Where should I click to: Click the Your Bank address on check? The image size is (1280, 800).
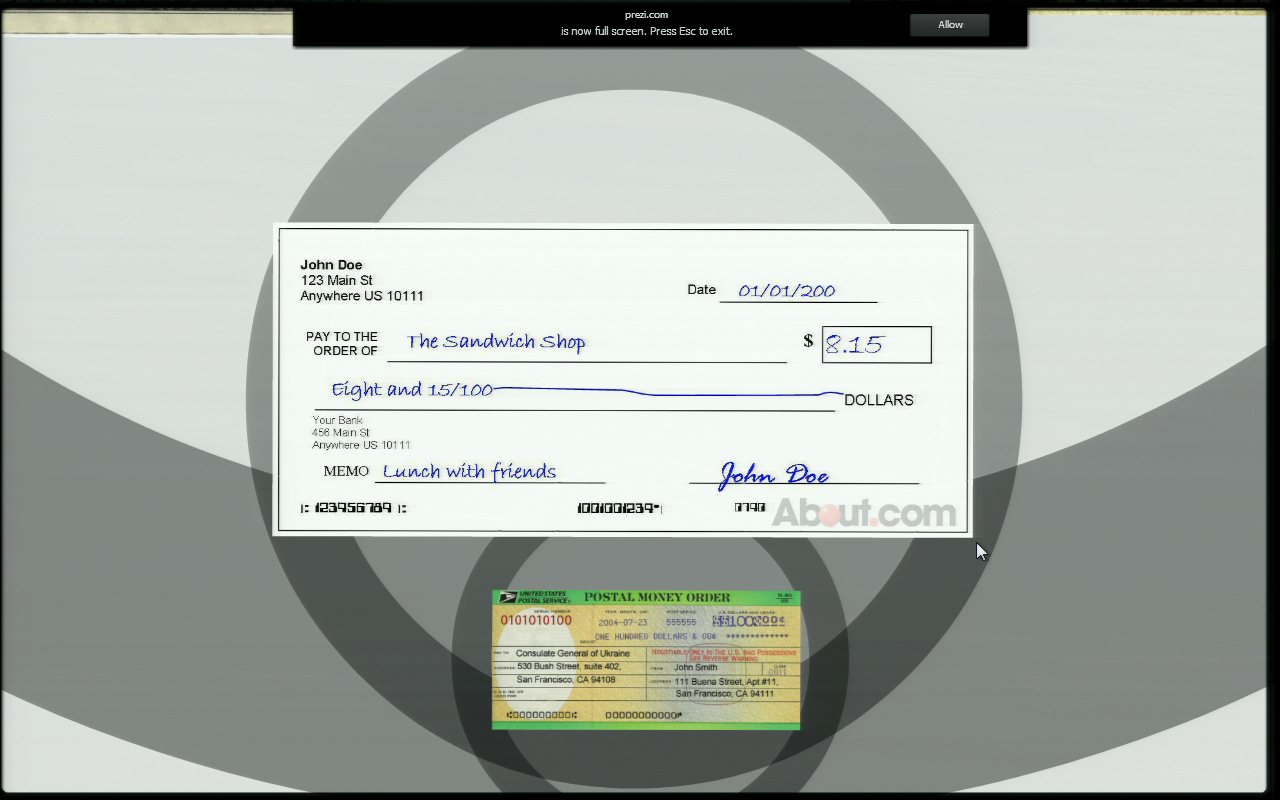361,432
